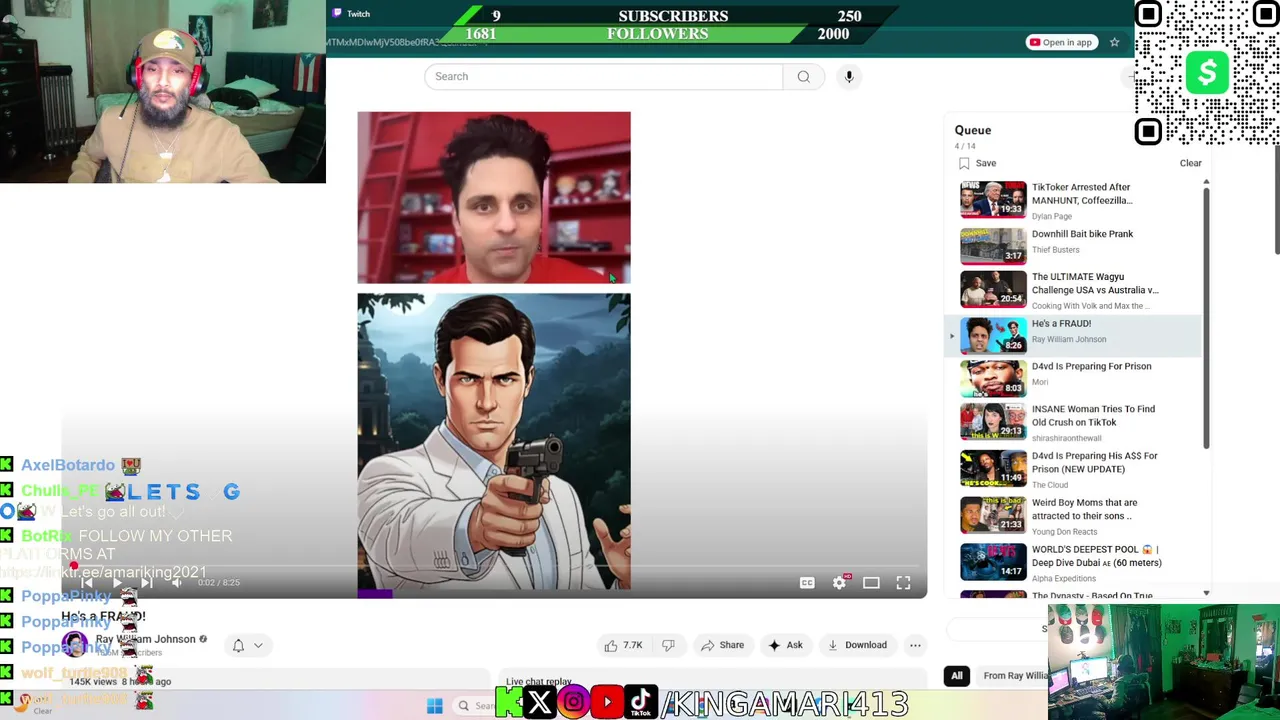Image resolution: width=1280 pixels, height=720 pixels.
Task: Click 'Thief Busters' channel name
Action: (x=1055, y=250)
